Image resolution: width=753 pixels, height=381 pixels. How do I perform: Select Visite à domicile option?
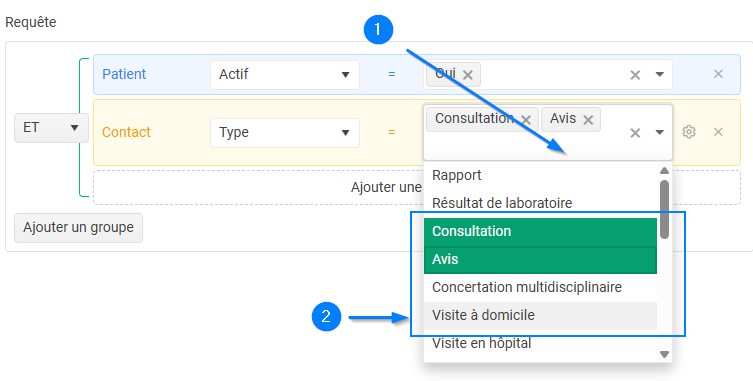click(x=540, y=316)
